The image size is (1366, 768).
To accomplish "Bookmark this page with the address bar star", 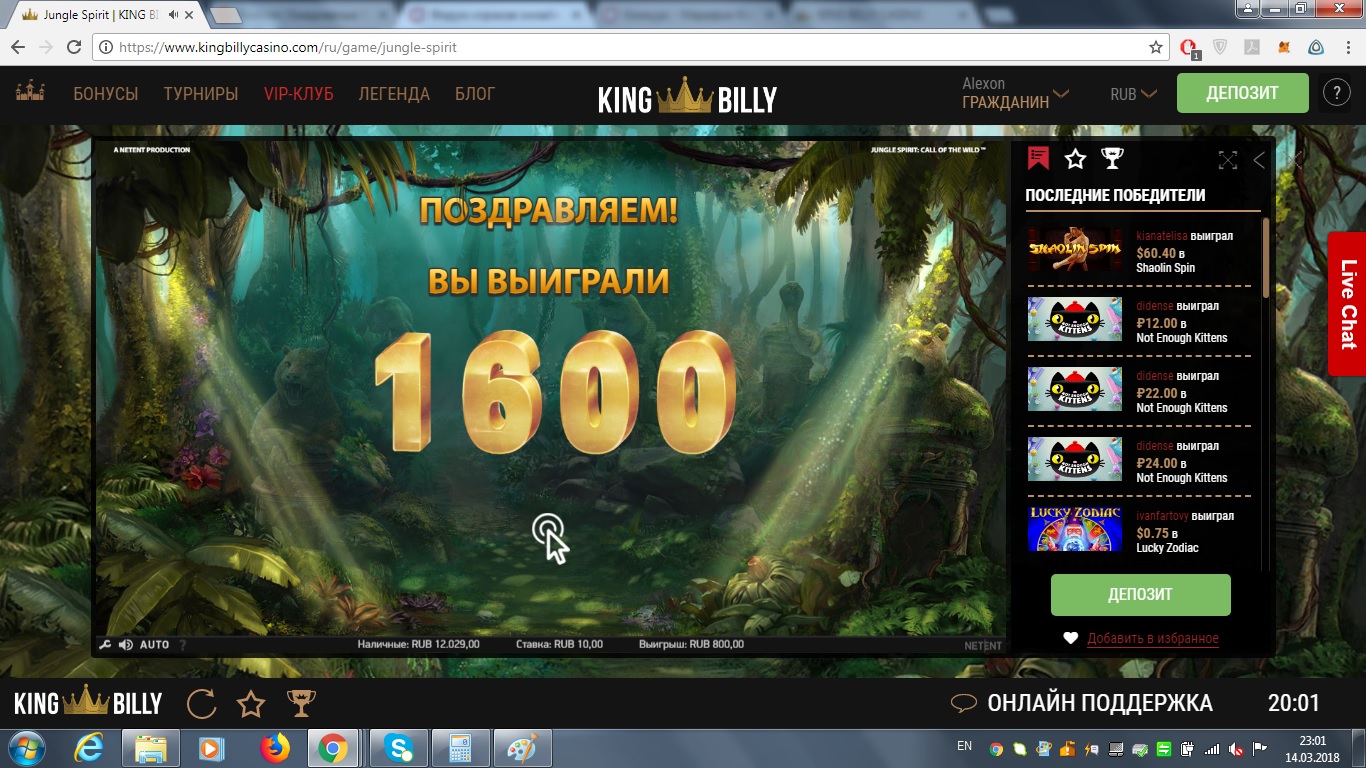I will pos(1156,47).
